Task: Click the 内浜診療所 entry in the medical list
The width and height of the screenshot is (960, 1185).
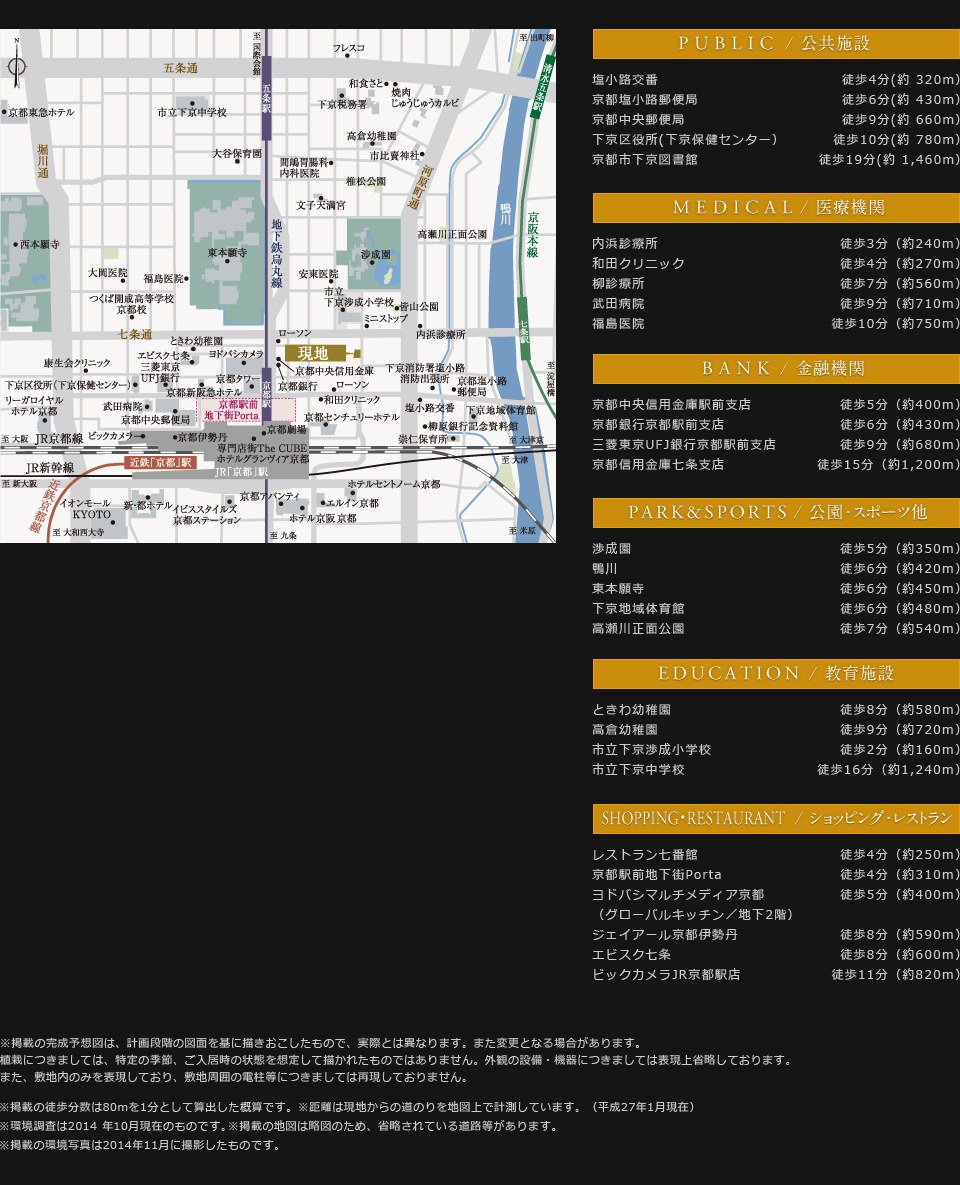Action: pos(625,244)
